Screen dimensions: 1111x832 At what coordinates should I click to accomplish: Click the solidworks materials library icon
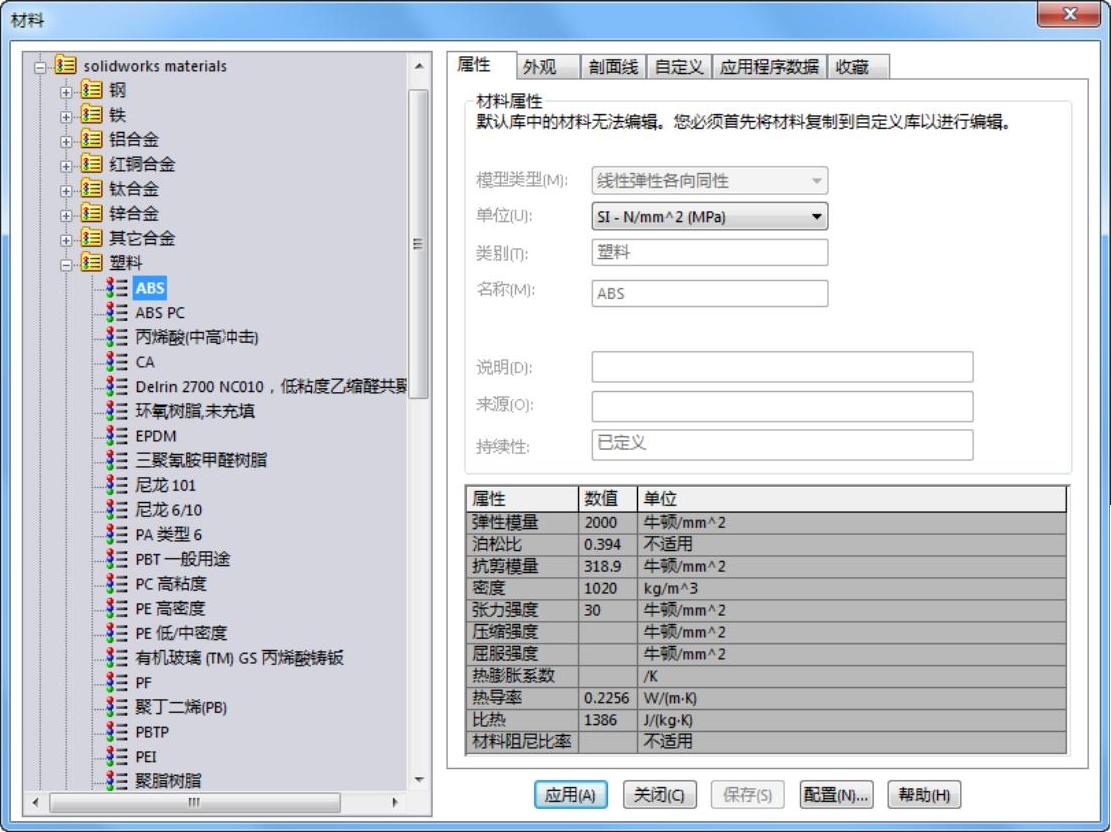65,65
